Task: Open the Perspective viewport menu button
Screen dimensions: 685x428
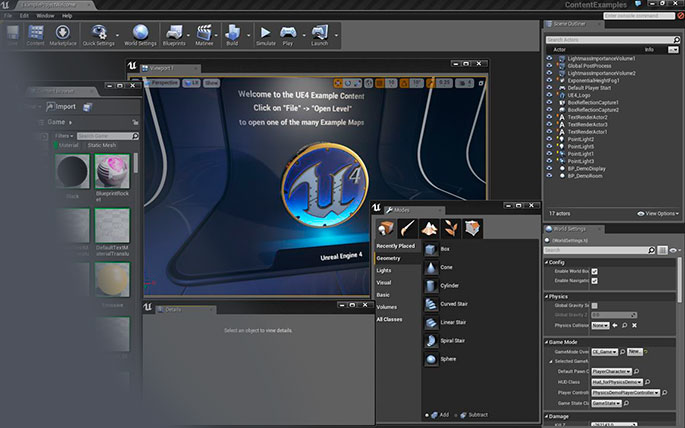Action: click(x=162, y=83)
